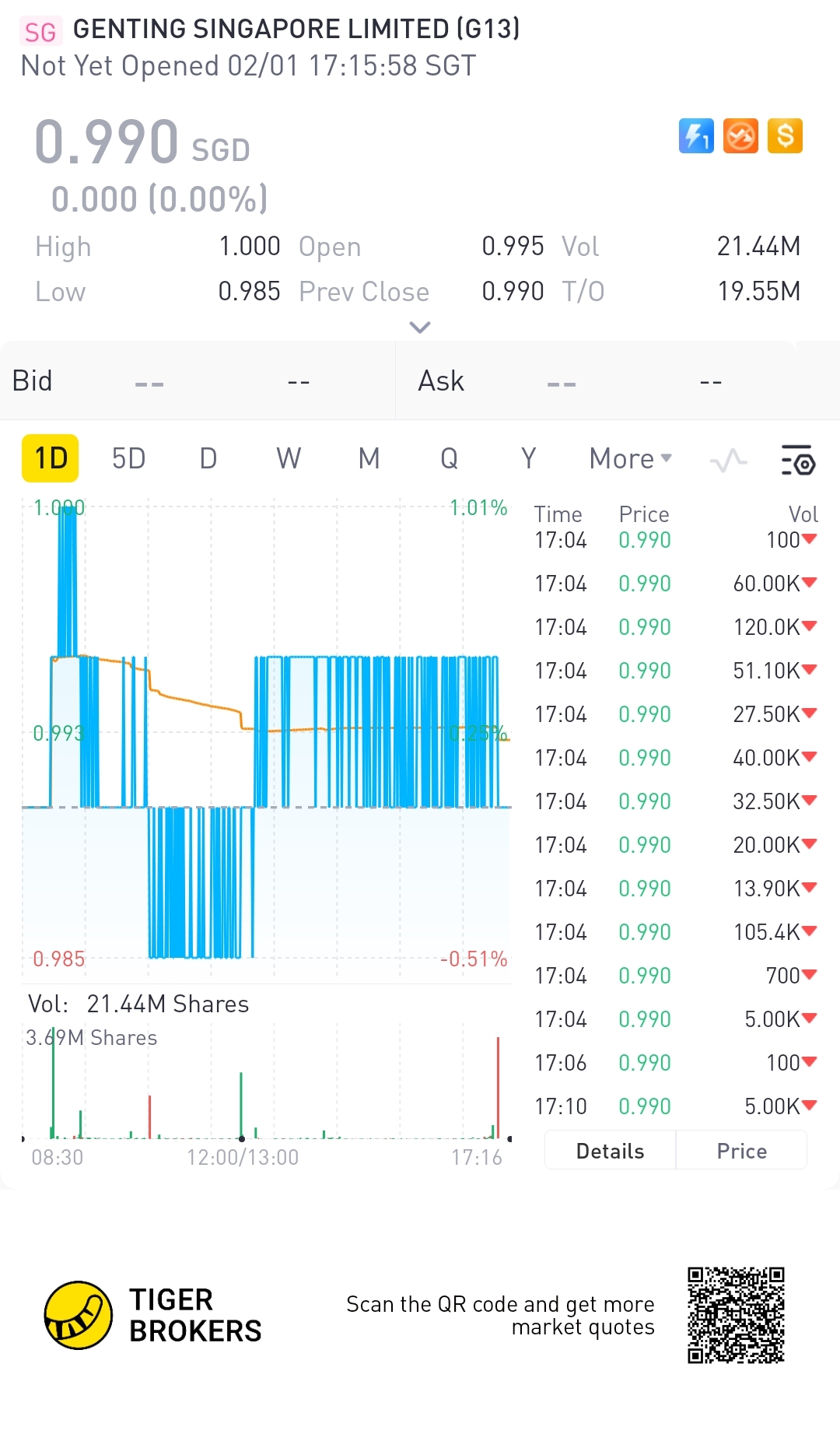The height and width of the screenshot is (1441, 840).
Task: Switch to the W weekly chart tab
Action: (289, 459)
